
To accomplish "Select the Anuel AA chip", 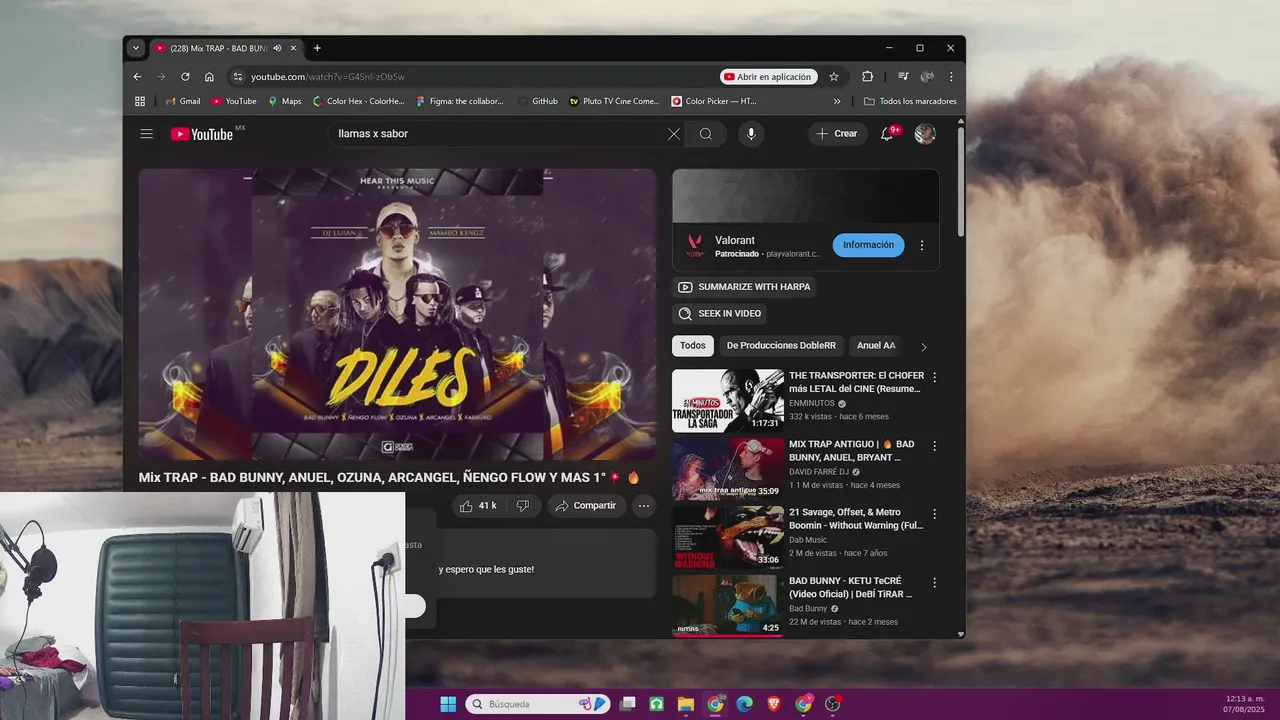I will click(876, 346).
